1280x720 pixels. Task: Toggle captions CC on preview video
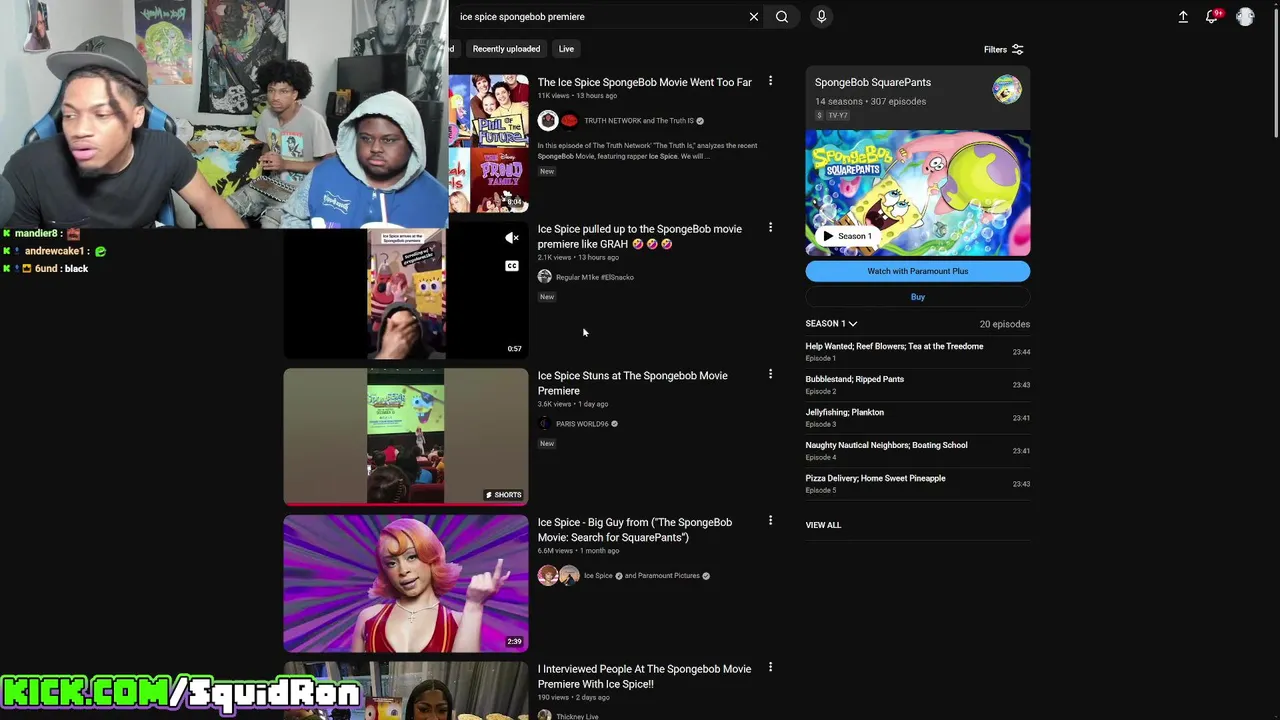pos(512,266)
